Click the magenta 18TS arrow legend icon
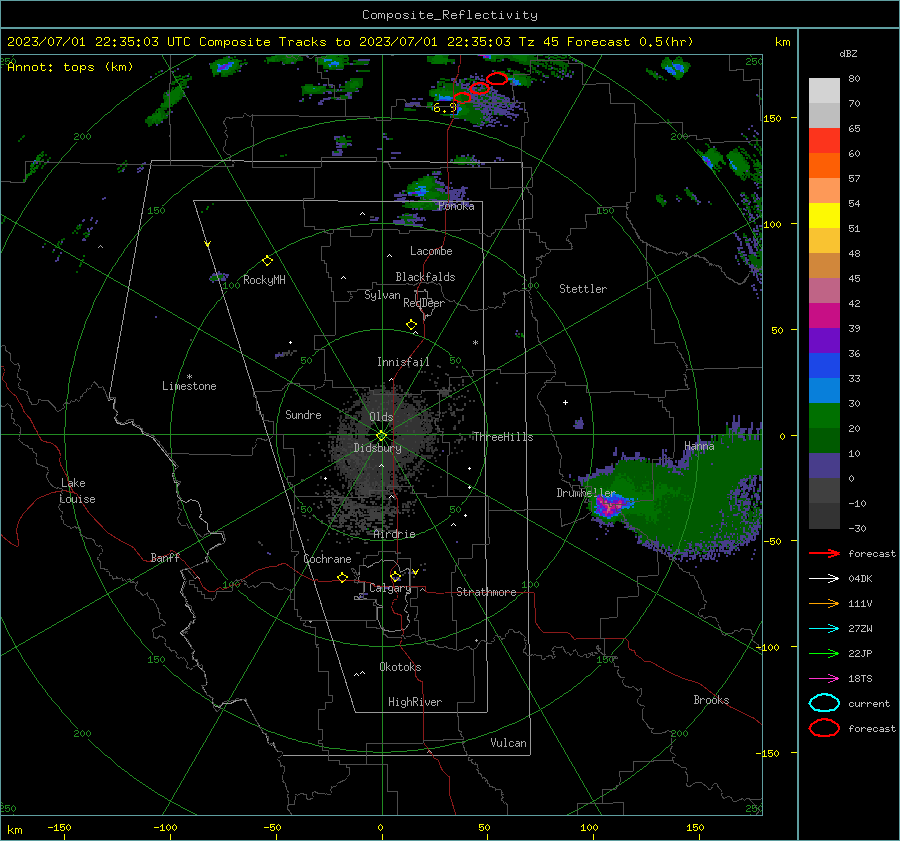900x841 pixels. tap(824, 679)
